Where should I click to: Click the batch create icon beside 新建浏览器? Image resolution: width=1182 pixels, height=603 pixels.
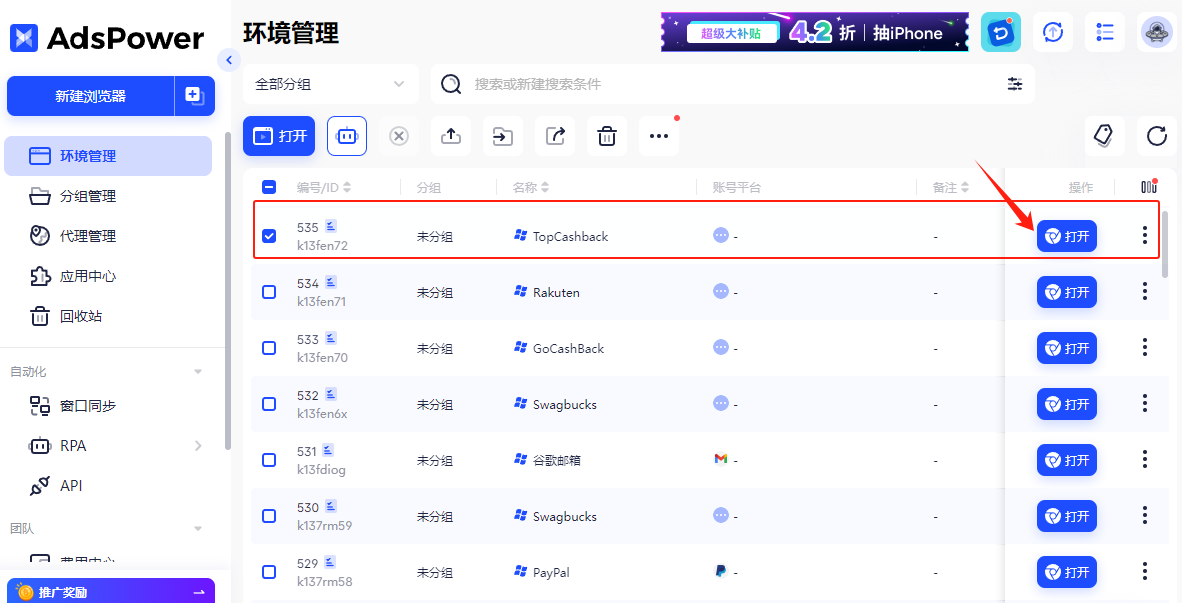pyautogui.click(x=194, y=96)
